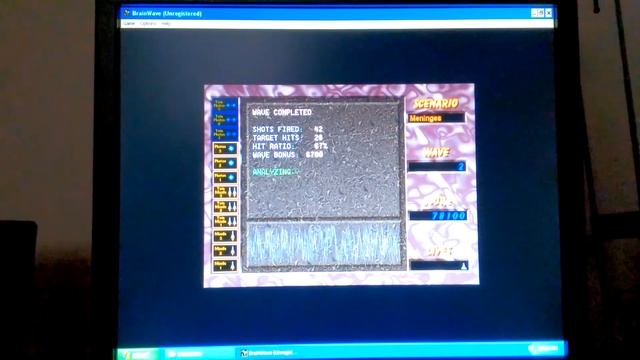Minimize the BrainWave window
This screenshot has height=360, width=640.
coord(534,13)
